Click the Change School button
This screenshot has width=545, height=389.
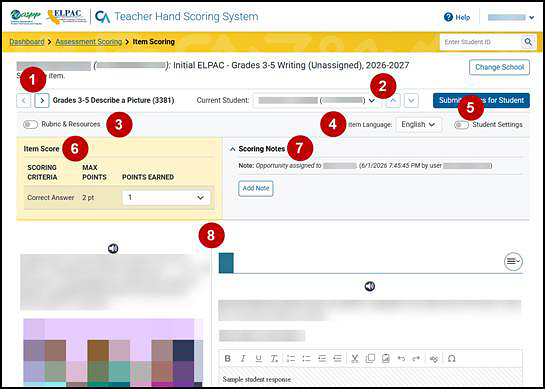[x=499, y=67]
